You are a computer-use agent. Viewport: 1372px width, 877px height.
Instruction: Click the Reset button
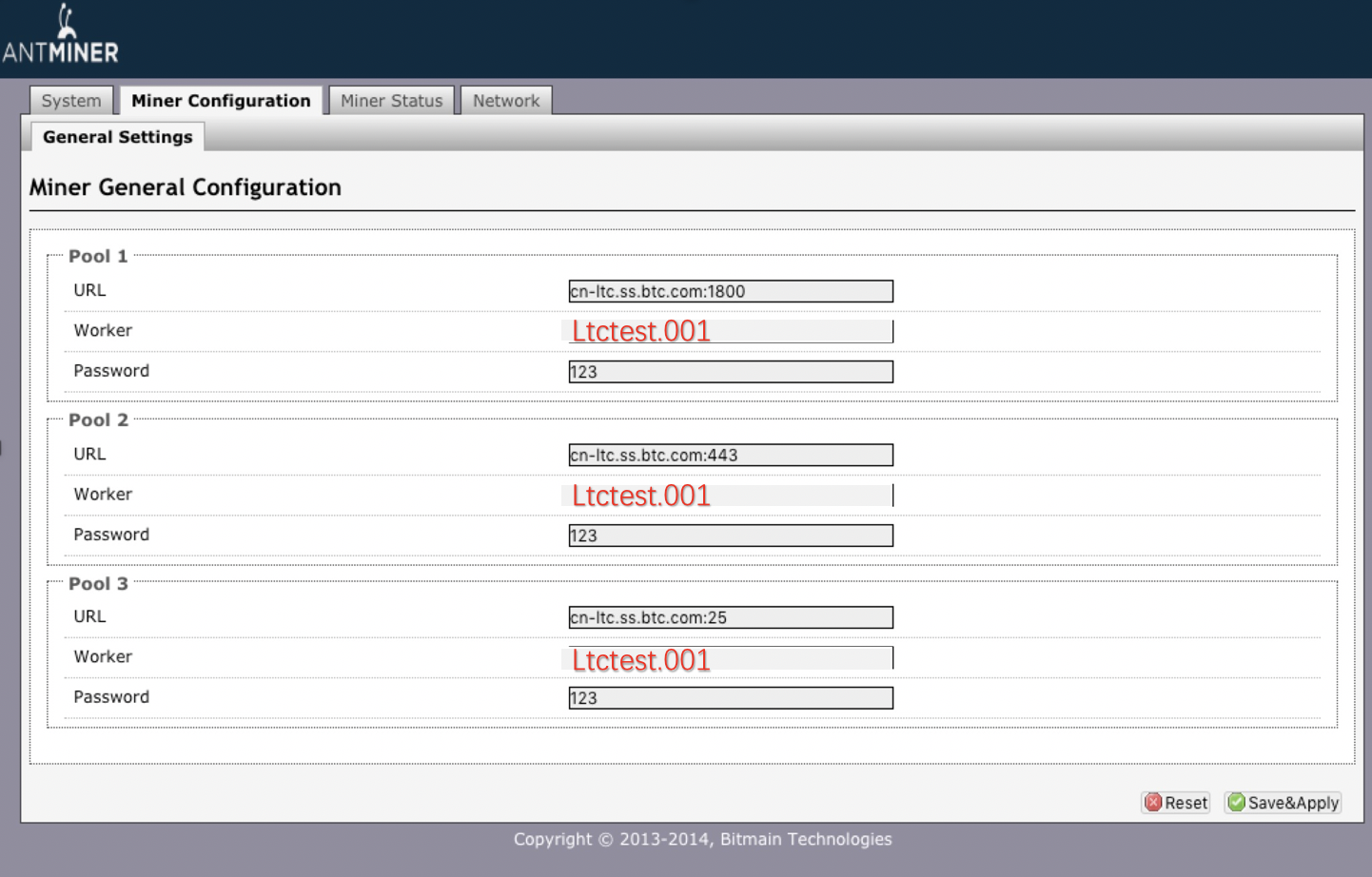tap(1177, 802)
